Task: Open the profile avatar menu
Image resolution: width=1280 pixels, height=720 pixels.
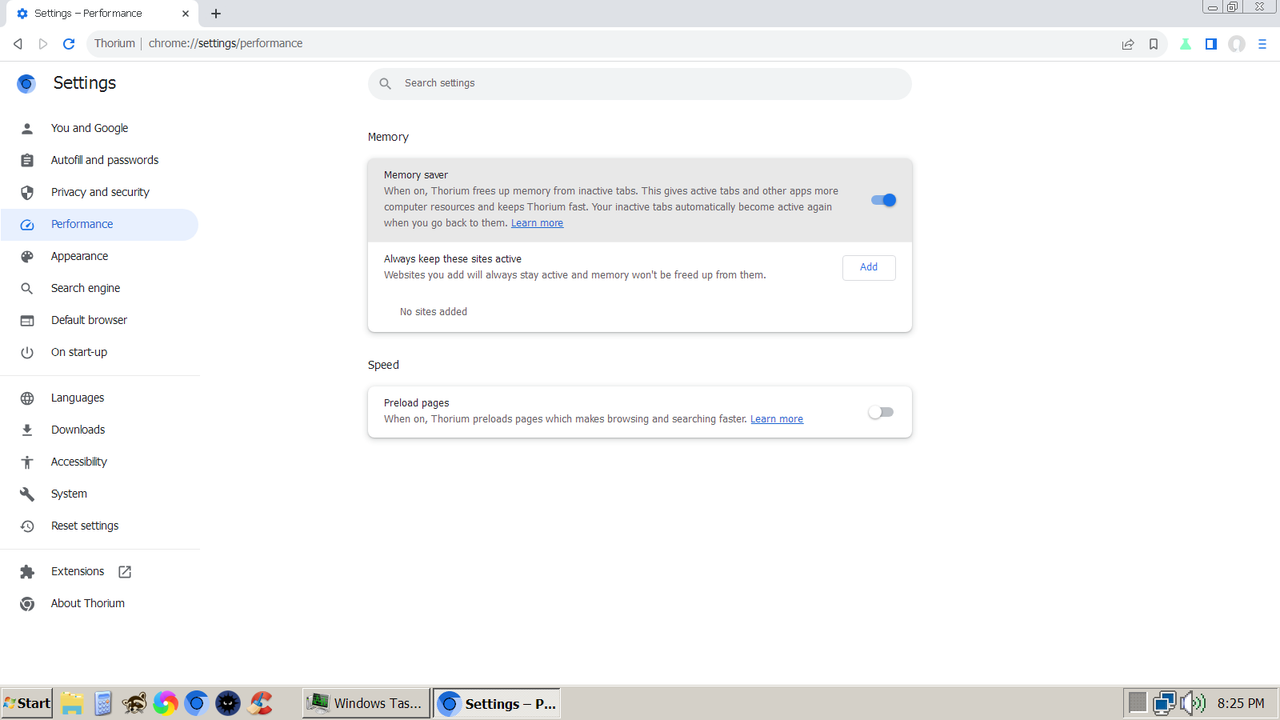Action: 1237,44
